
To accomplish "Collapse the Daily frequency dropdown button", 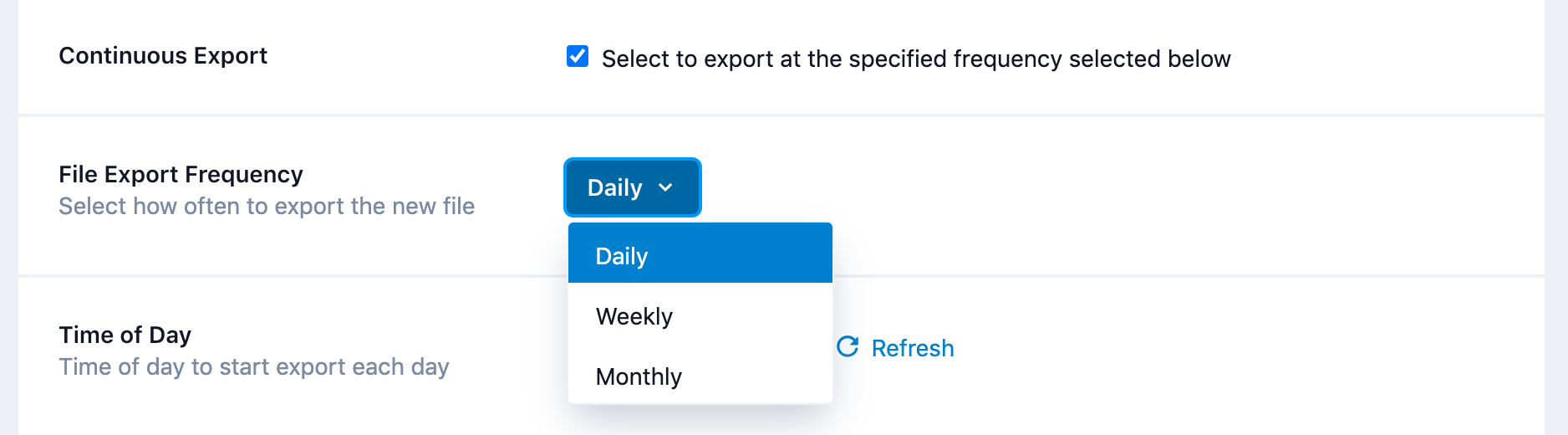I will [x=616, y=187].
